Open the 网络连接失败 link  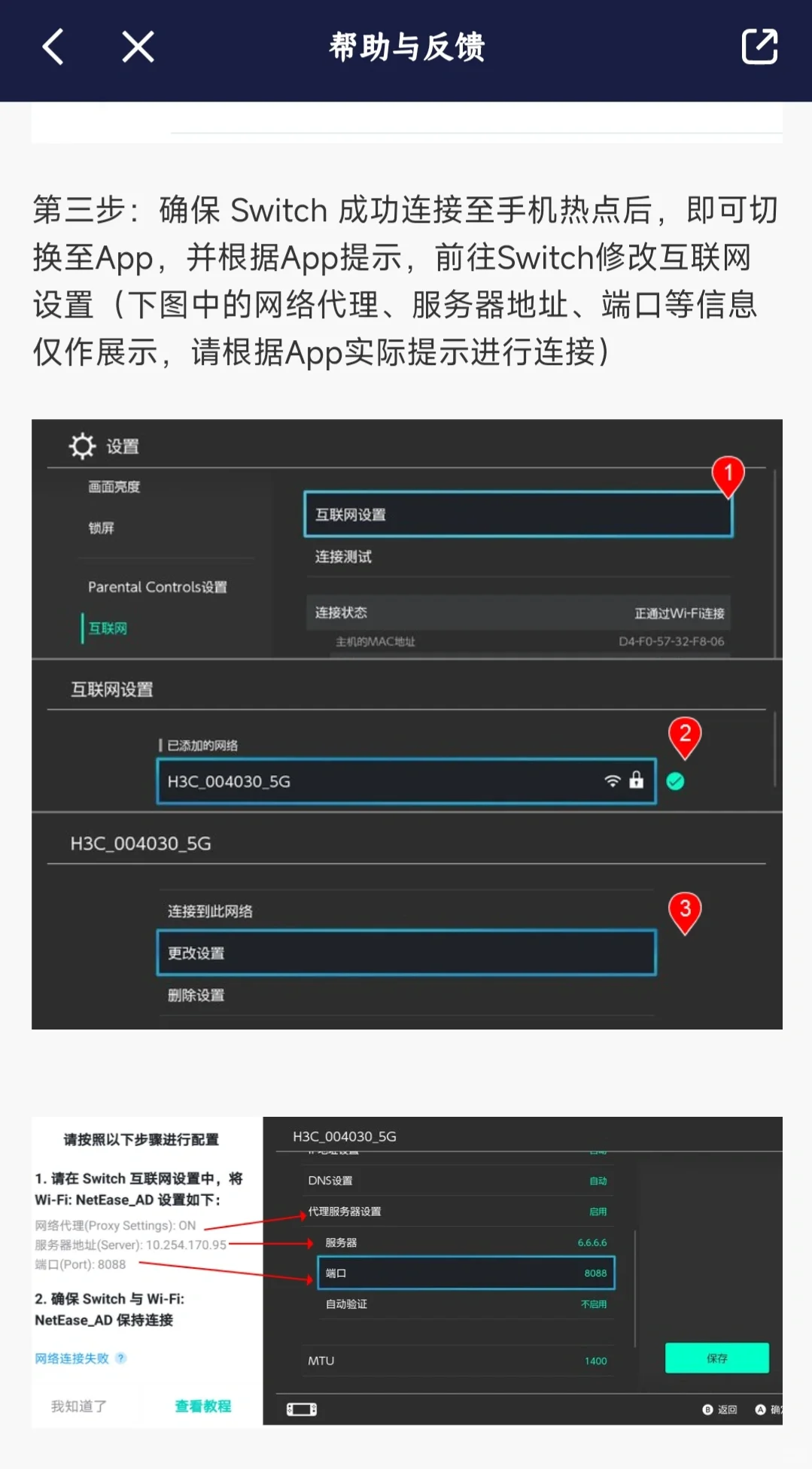[72, 1358]
